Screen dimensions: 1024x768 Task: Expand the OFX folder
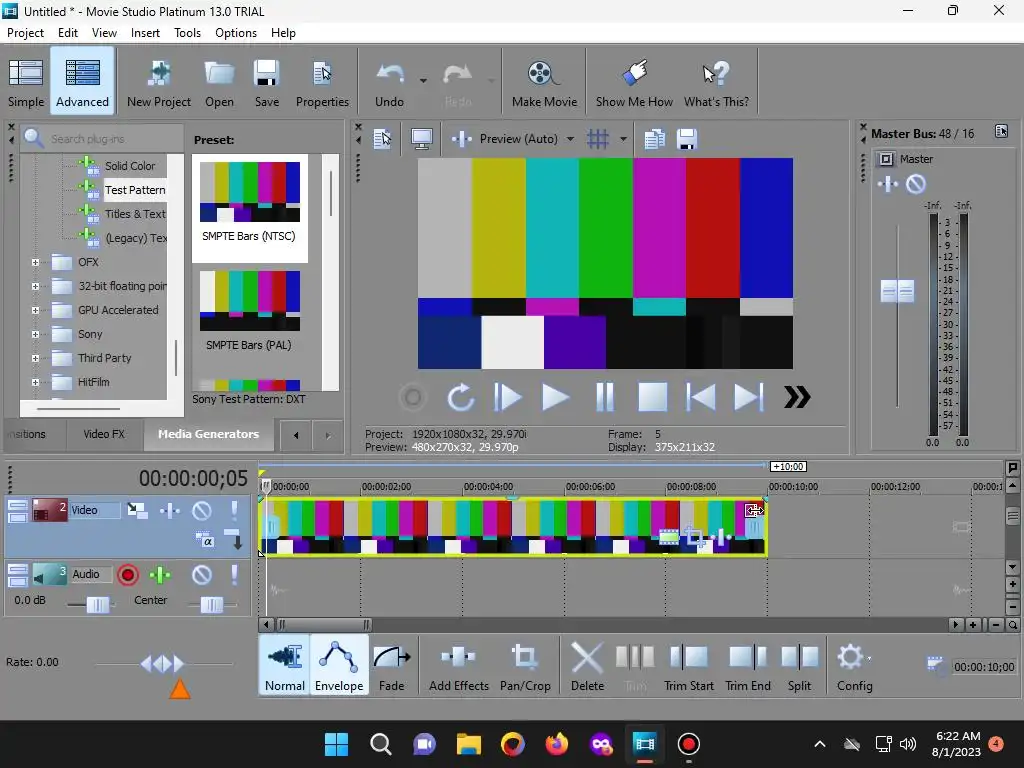(x=35, y=263)
